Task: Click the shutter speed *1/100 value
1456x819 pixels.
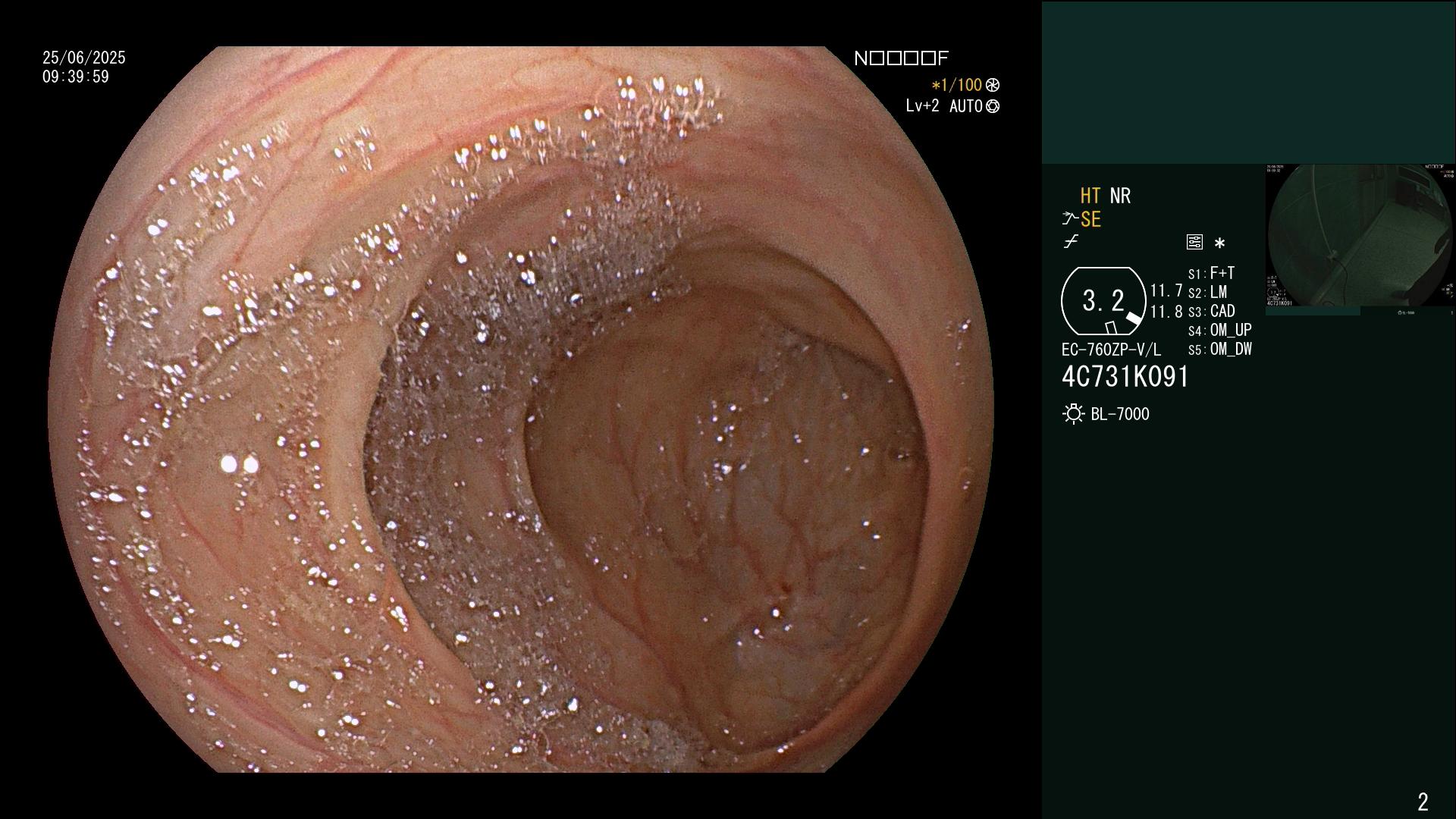Action: click(957, 85)
